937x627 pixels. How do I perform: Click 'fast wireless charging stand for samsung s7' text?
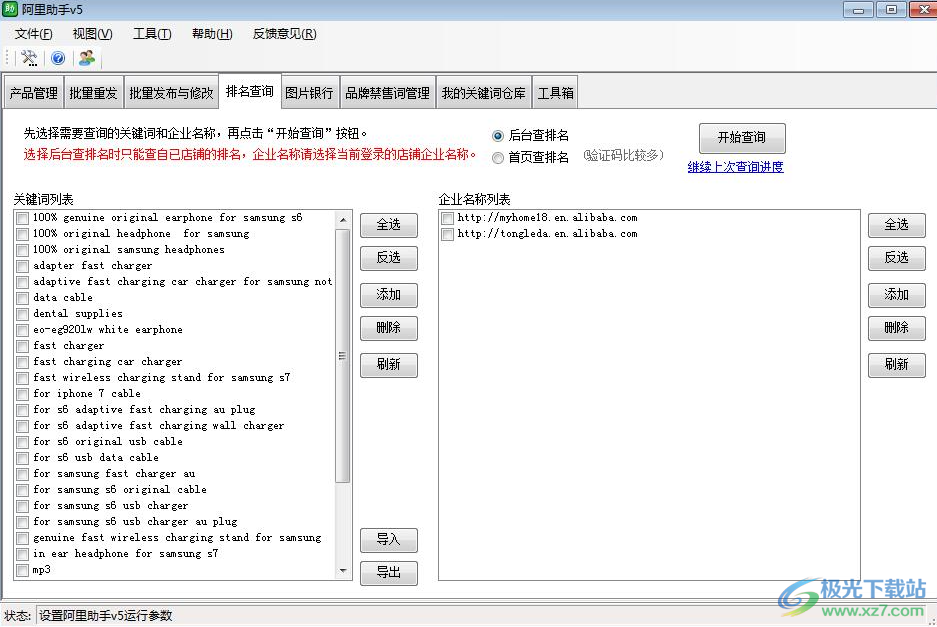(x=161, y=378)
